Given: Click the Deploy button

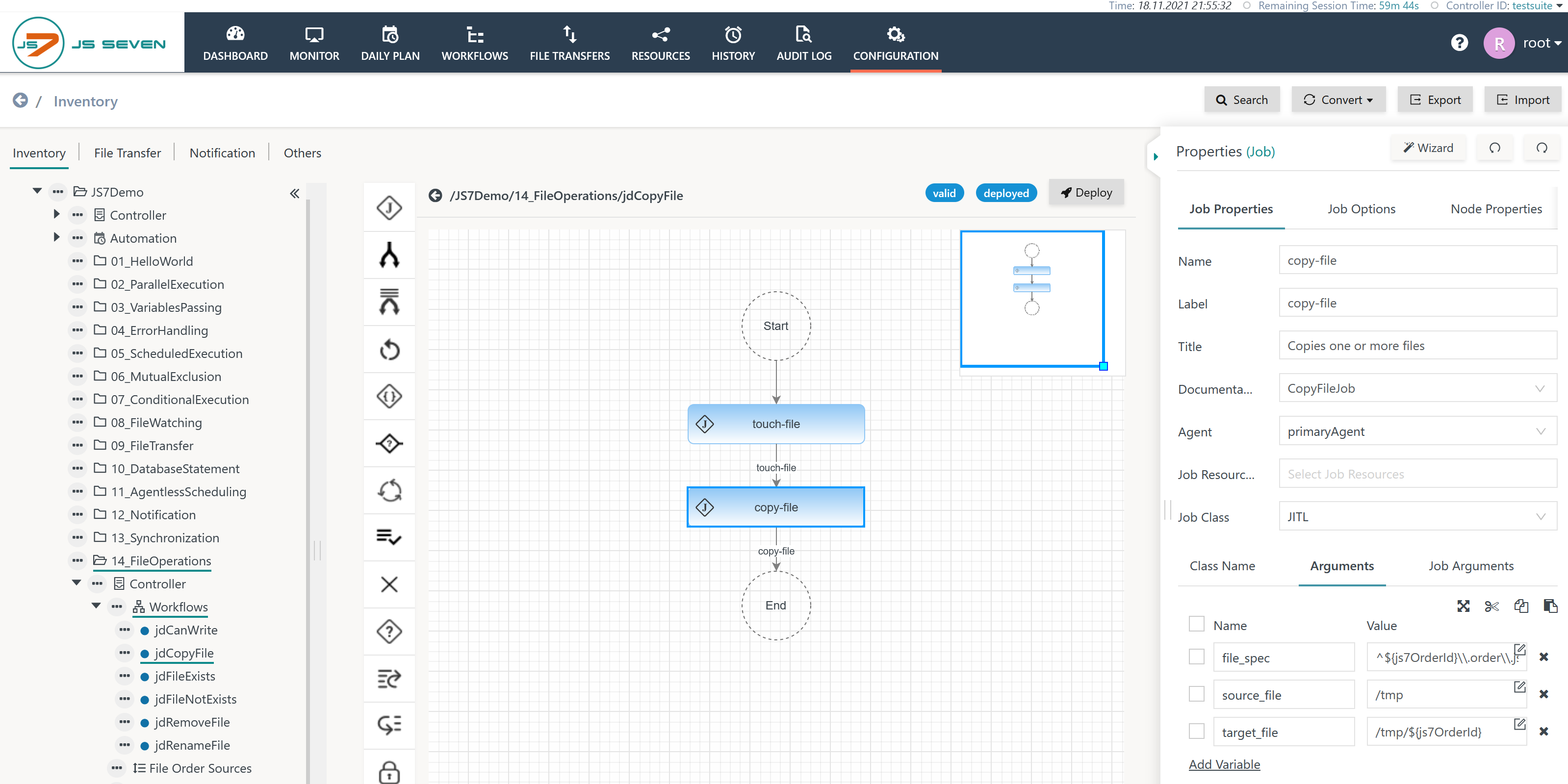Looking at the screenshot, I should (x=1086, y=192).
